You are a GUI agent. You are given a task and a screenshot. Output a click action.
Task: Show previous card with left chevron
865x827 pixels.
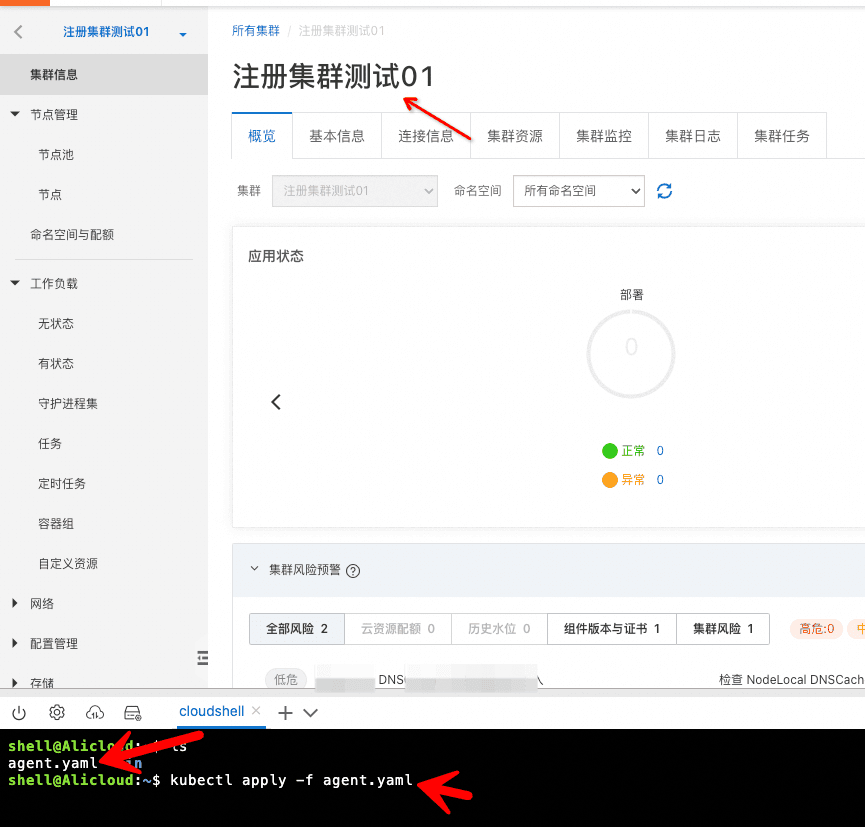276,402
